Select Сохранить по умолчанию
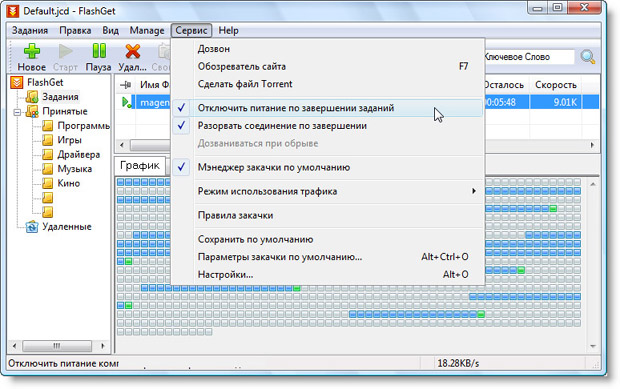Image resolution: width=620 pixels, height=389 pixels. 327,240
